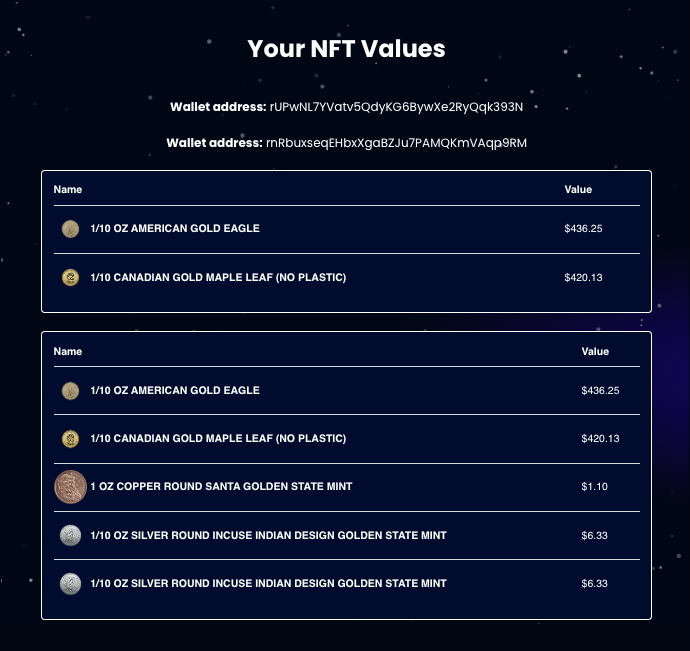690x651 pixels.
Task: Click the $436.25 value in the first table
Action: [x=583, y=228]
